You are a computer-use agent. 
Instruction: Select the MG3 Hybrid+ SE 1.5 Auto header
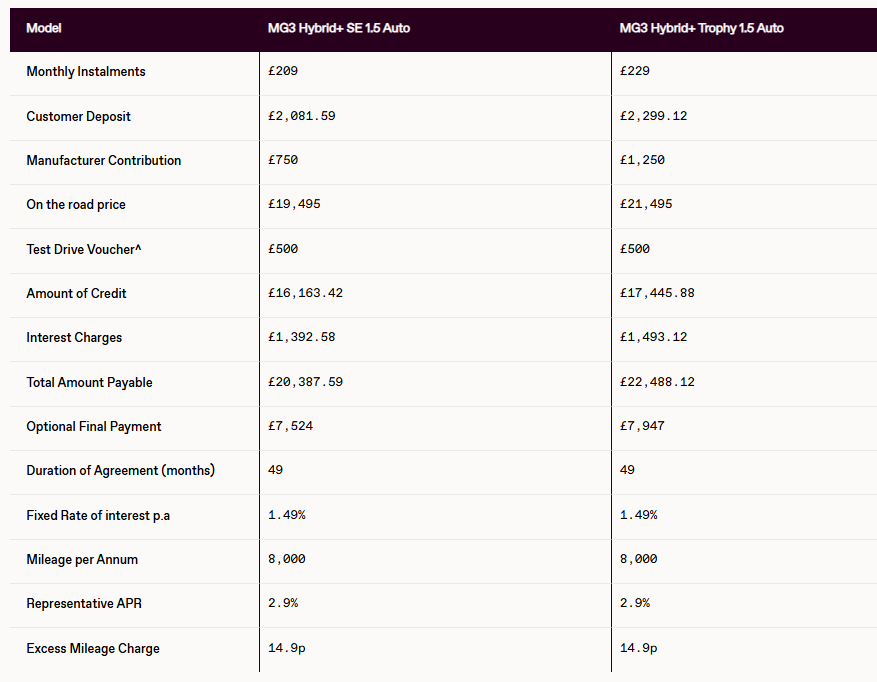click(x=339, y=28)
